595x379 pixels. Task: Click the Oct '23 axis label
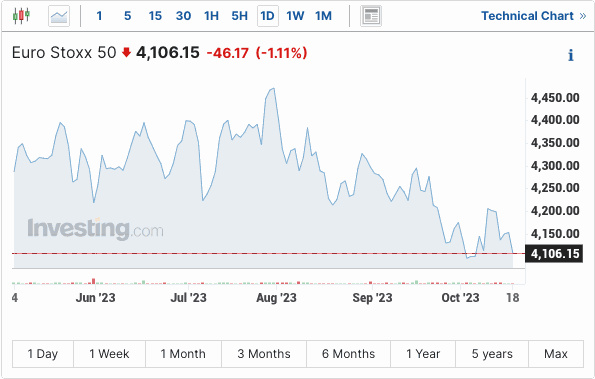(460, 297)
